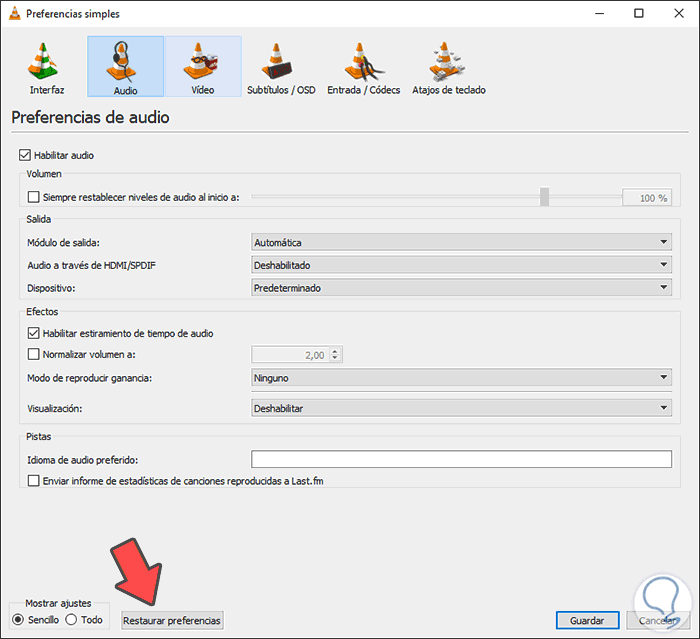Decrease the normalizar volumen value with down arrow
The width and height of the screenshot is (700, 639).
[335, 358]
